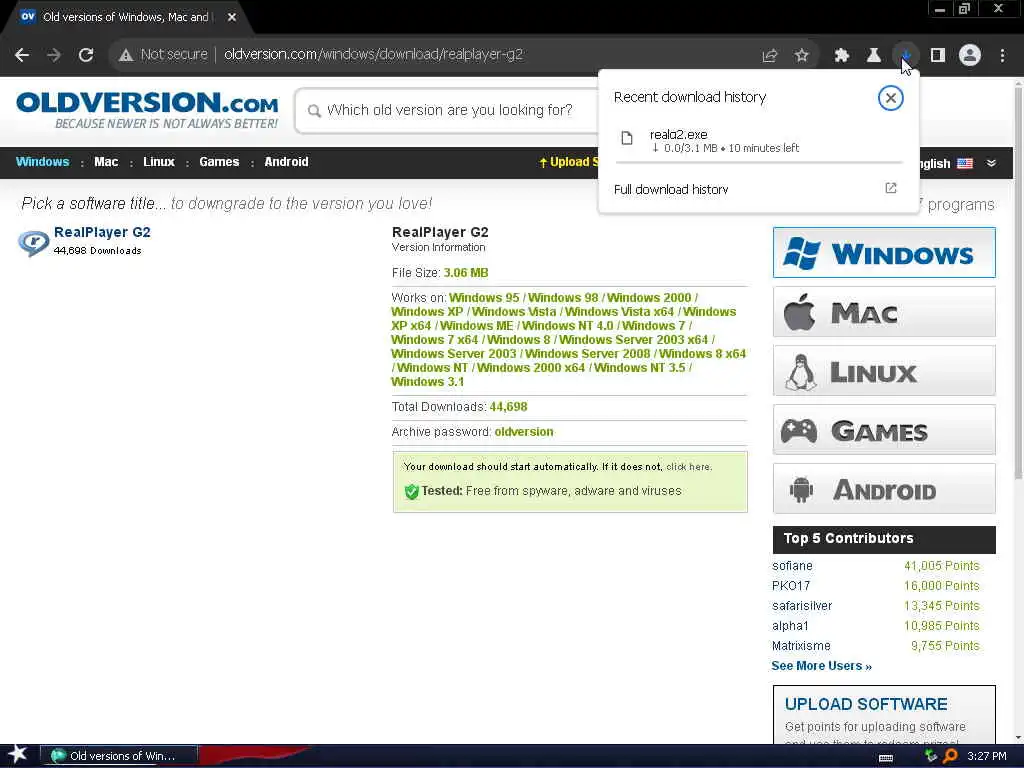Click the green tested shield icon
Screen dimensions: 1024x768
[x=411, y=491]
